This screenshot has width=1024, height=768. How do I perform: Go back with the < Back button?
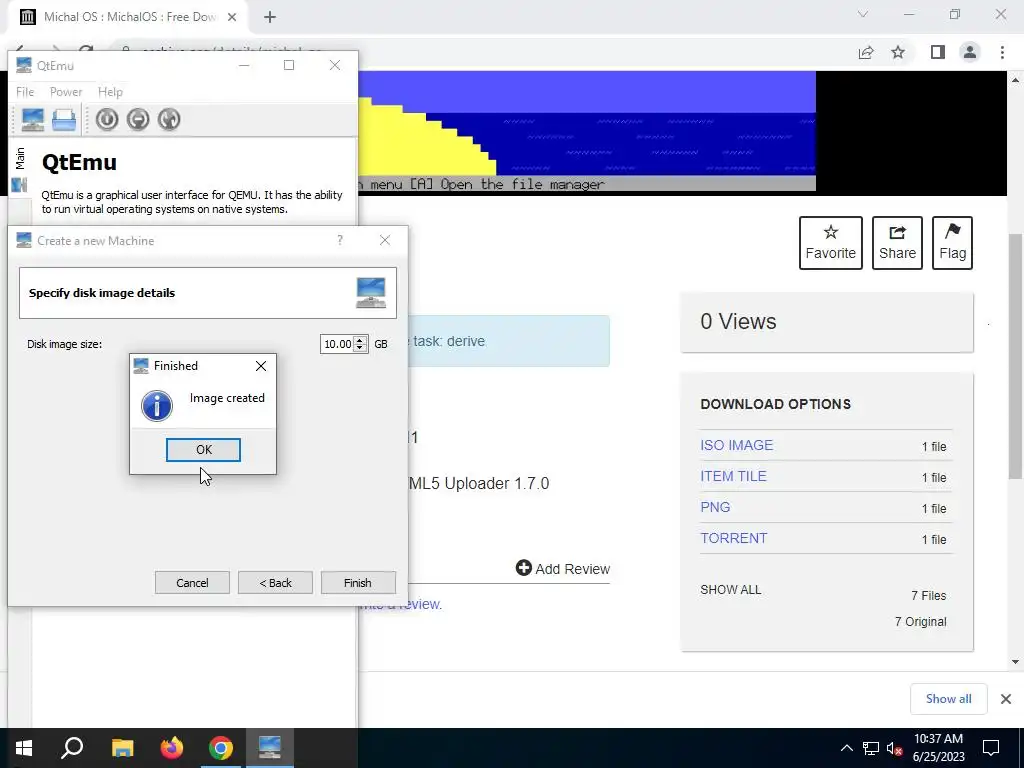click(275, 583)
